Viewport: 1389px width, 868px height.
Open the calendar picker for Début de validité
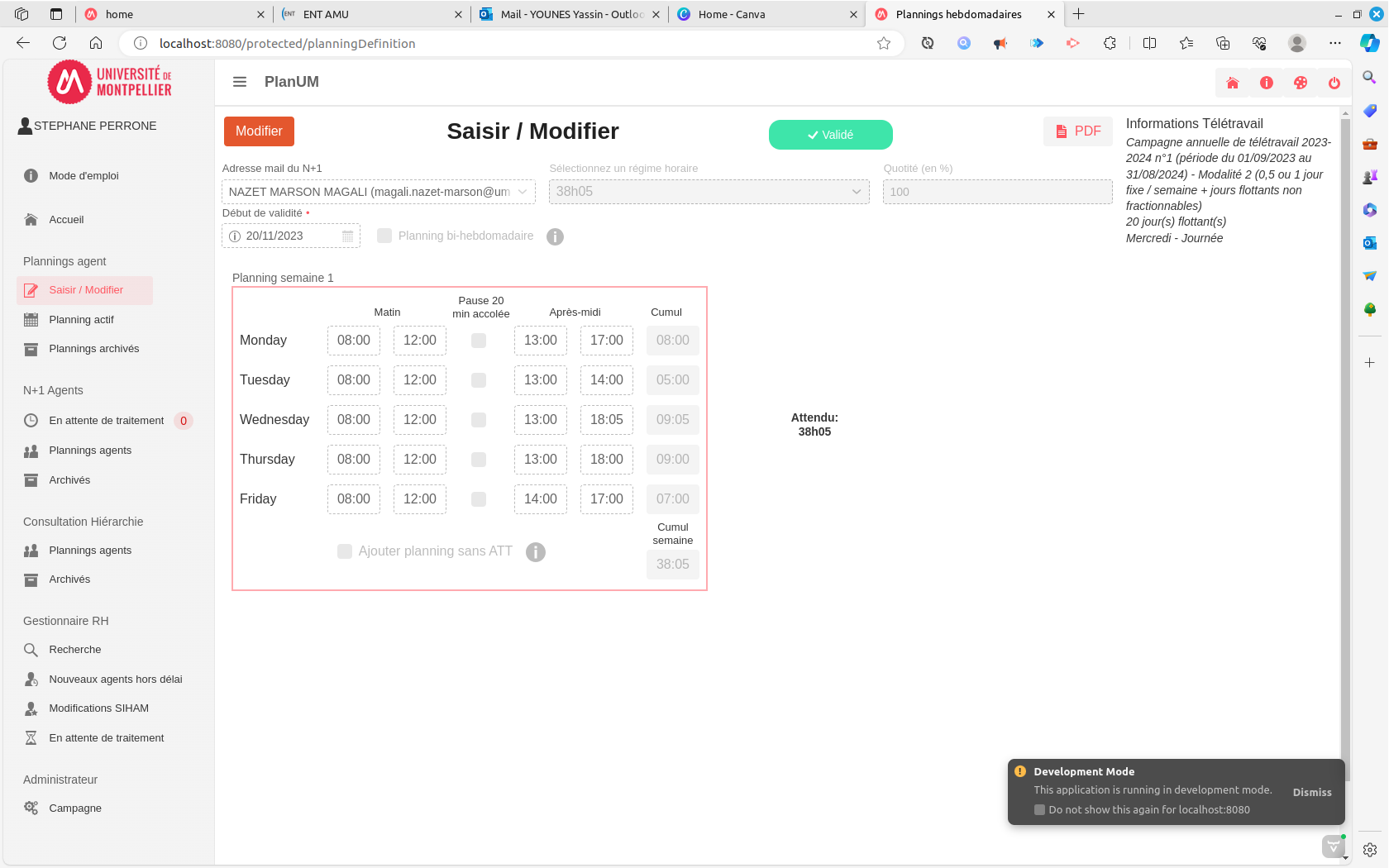[347, 236]
